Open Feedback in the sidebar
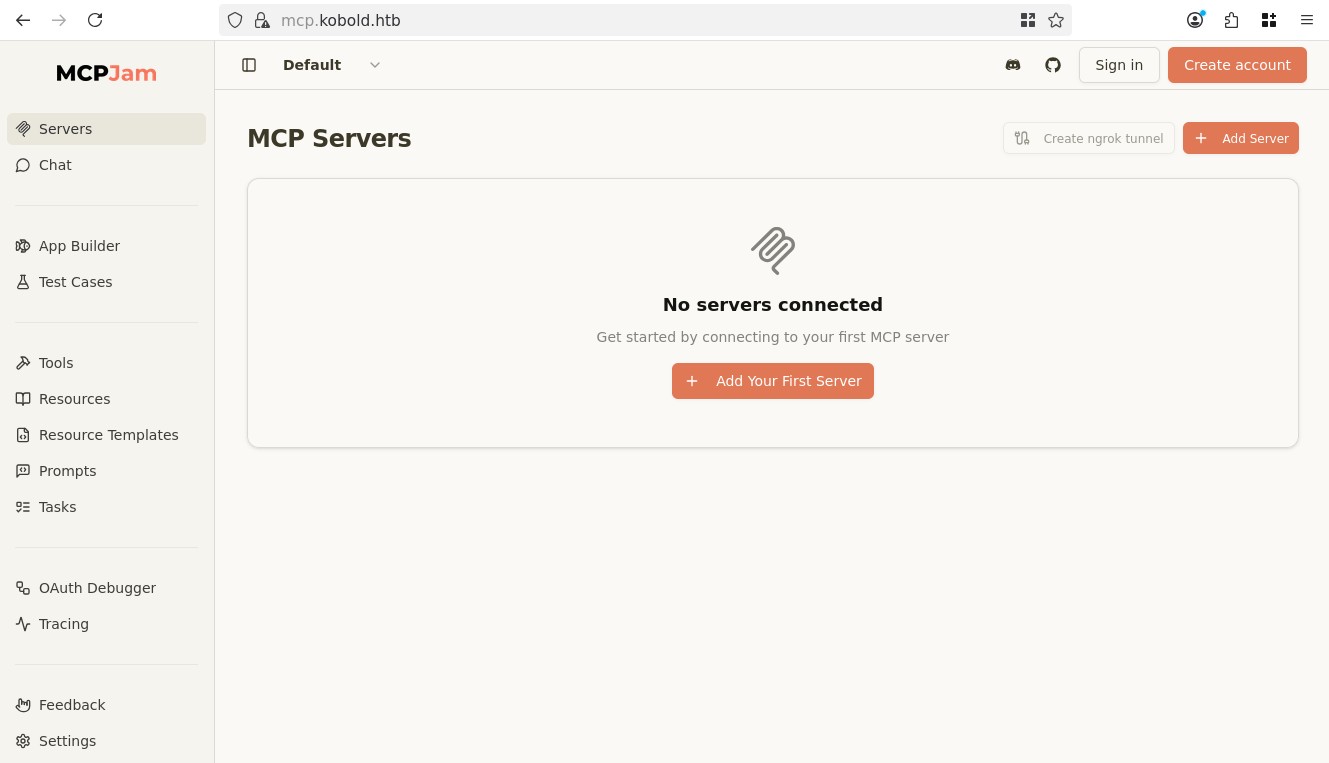Image resolution: width=1329 pixels, height=763 pixels. point(107,705)
